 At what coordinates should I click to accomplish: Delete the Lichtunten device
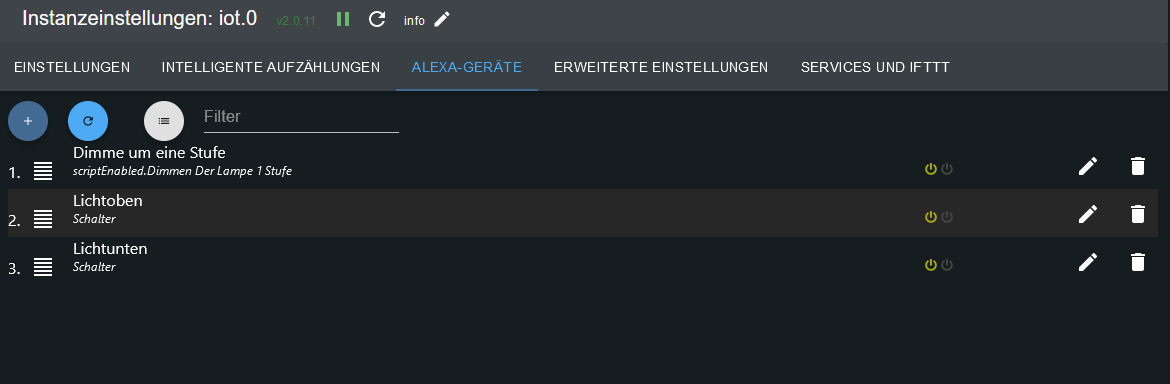click(x=1137, y=262)
